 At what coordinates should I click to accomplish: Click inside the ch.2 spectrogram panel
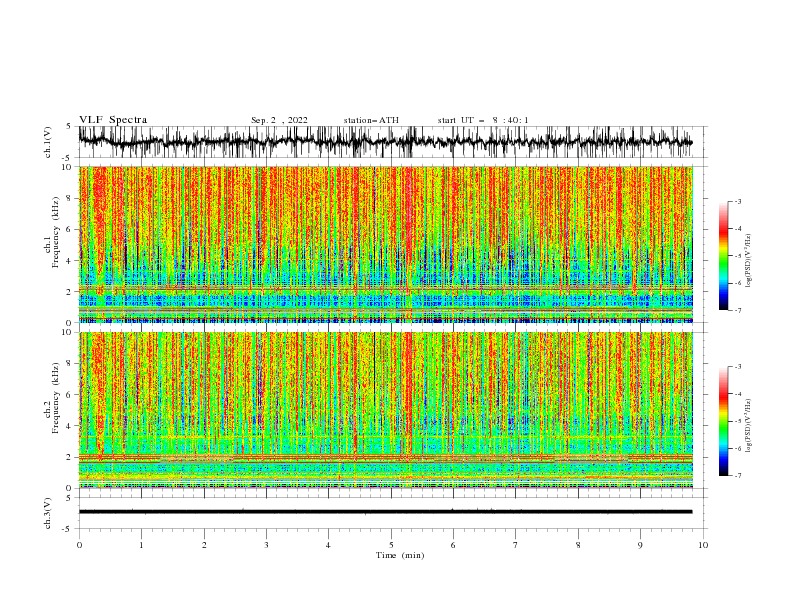(385, 410)
